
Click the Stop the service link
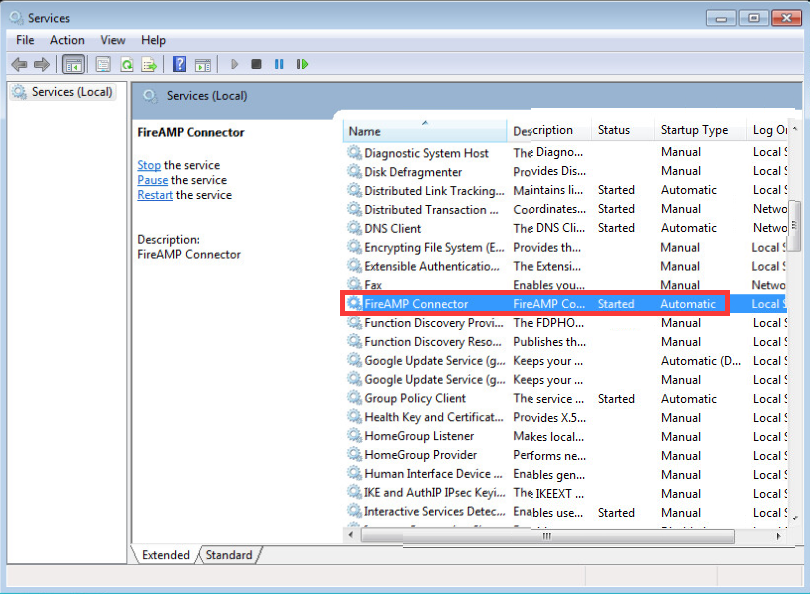[149, 165]
